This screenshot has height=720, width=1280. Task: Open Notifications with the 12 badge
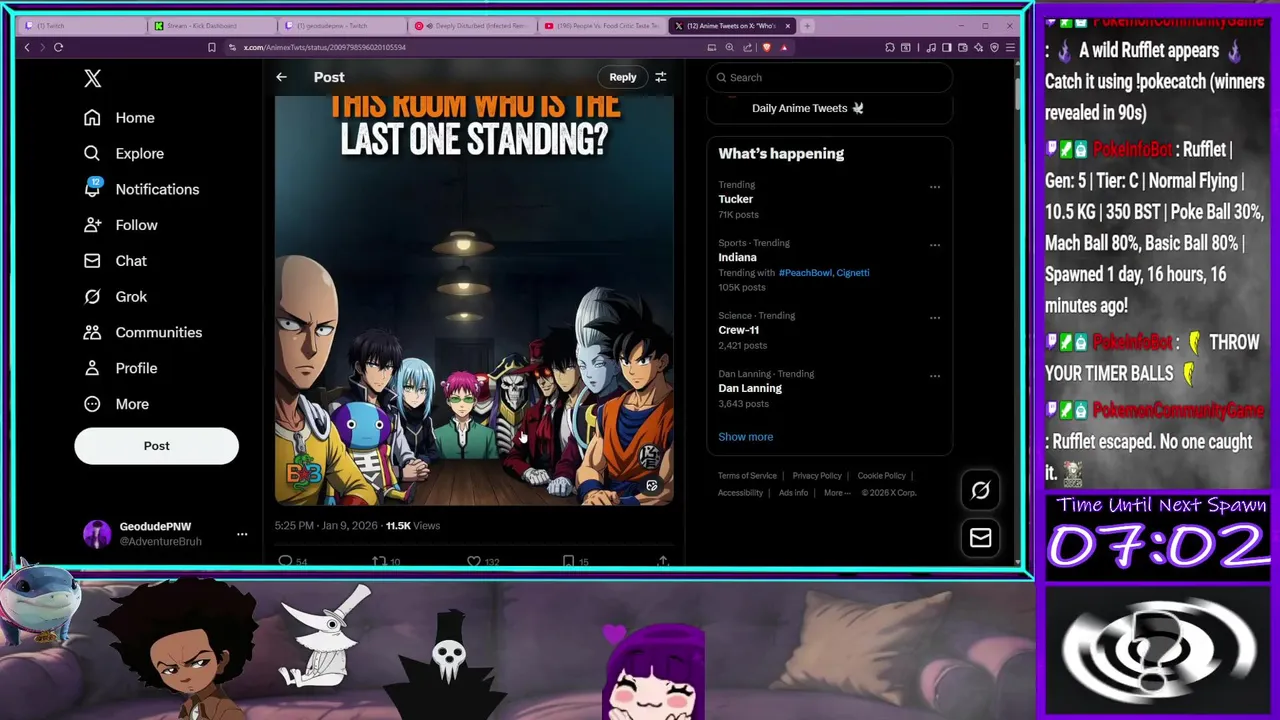(x=141, y=189)
